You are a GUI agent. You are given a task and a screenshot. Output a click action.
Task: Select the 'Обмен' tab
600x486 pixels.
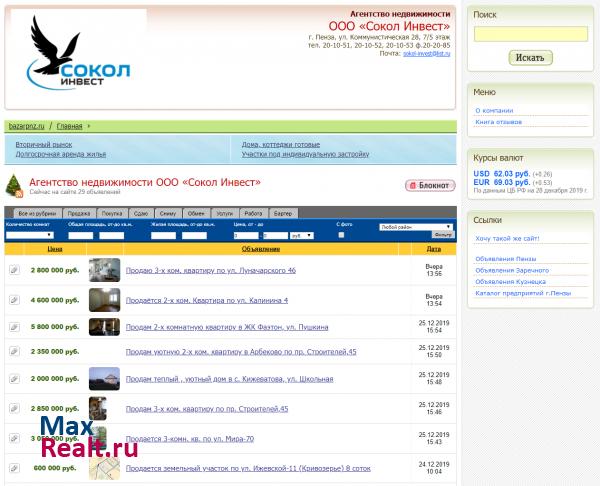pos(196,213)
